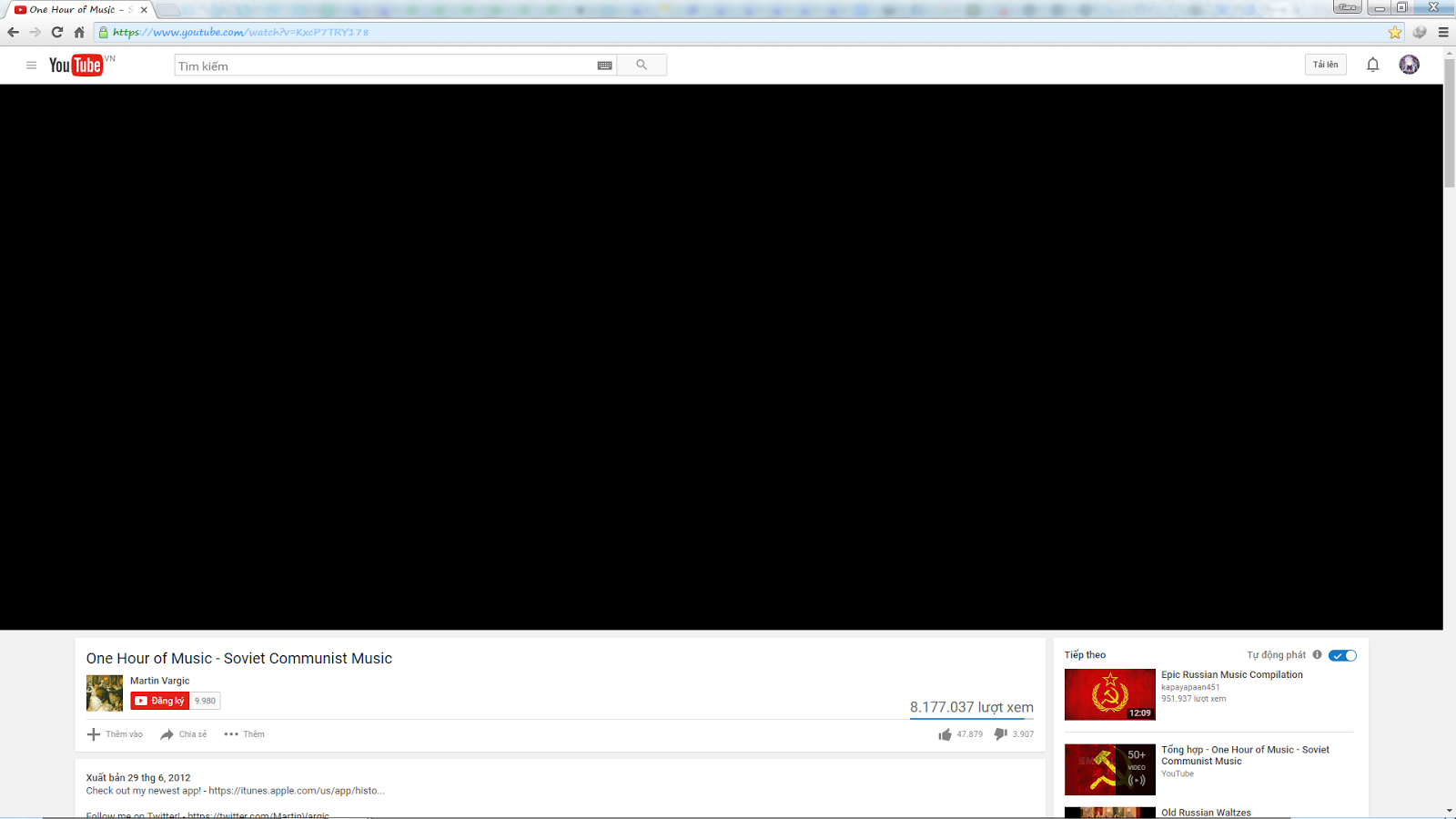Click the Martin Vargic channel avatar
The height and width of the screenshot is (819, 1456).
(x=105, y=693)
